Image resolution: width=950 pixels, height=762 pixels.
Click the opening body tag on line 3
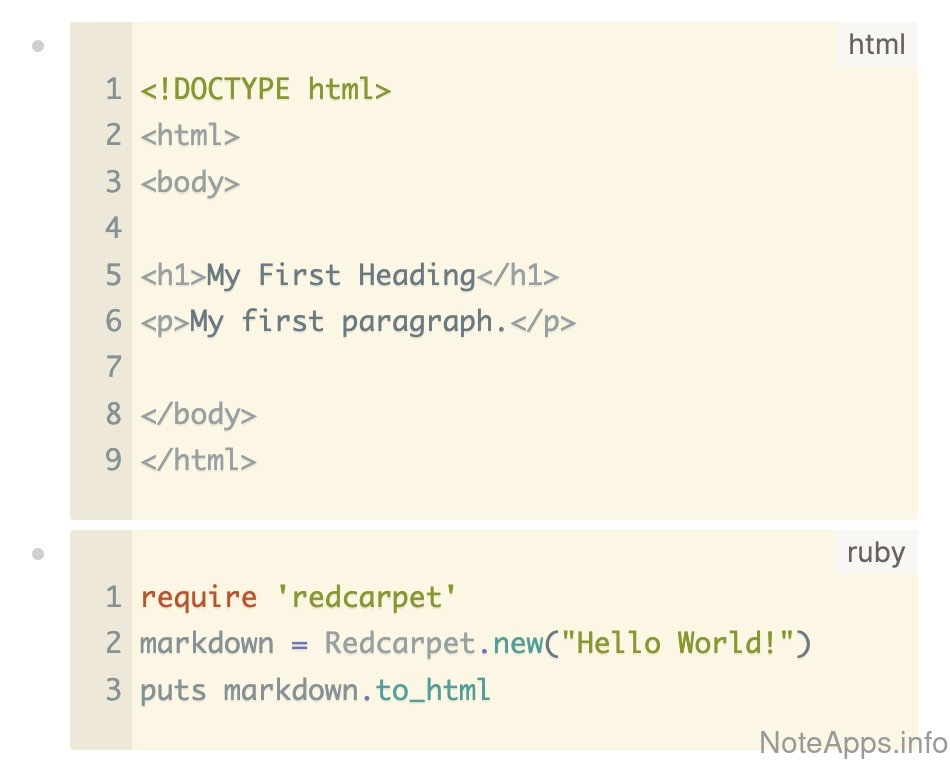point(190,182)
